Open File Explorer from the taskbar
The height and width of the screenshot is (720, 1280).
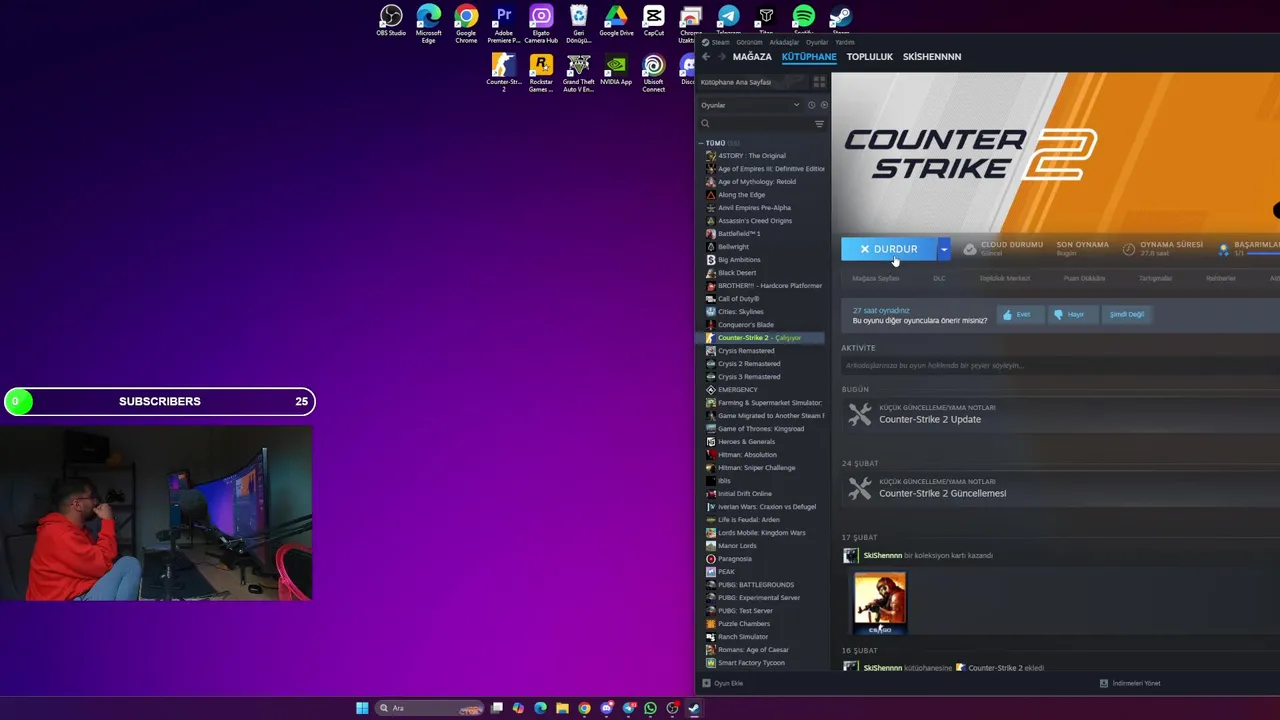pos(562,708)
